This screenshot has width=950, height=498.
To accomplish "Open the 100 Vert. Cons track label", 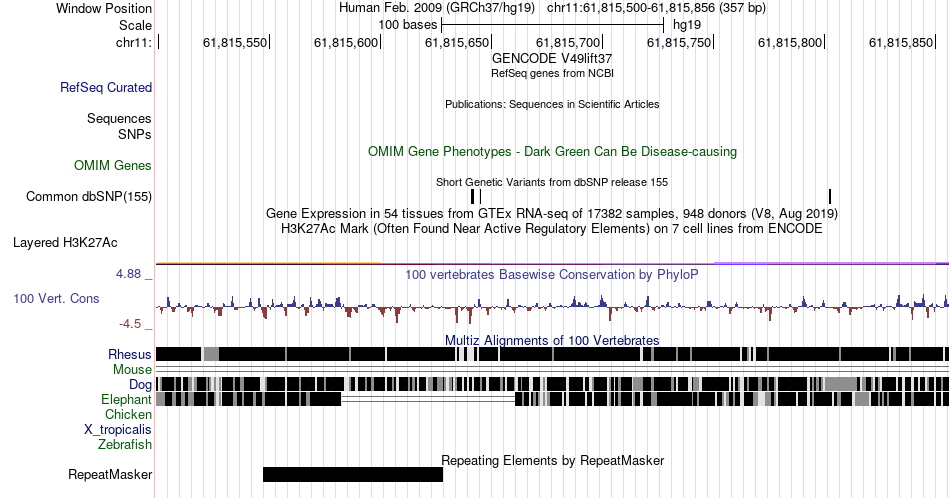I will coord(56,298).
